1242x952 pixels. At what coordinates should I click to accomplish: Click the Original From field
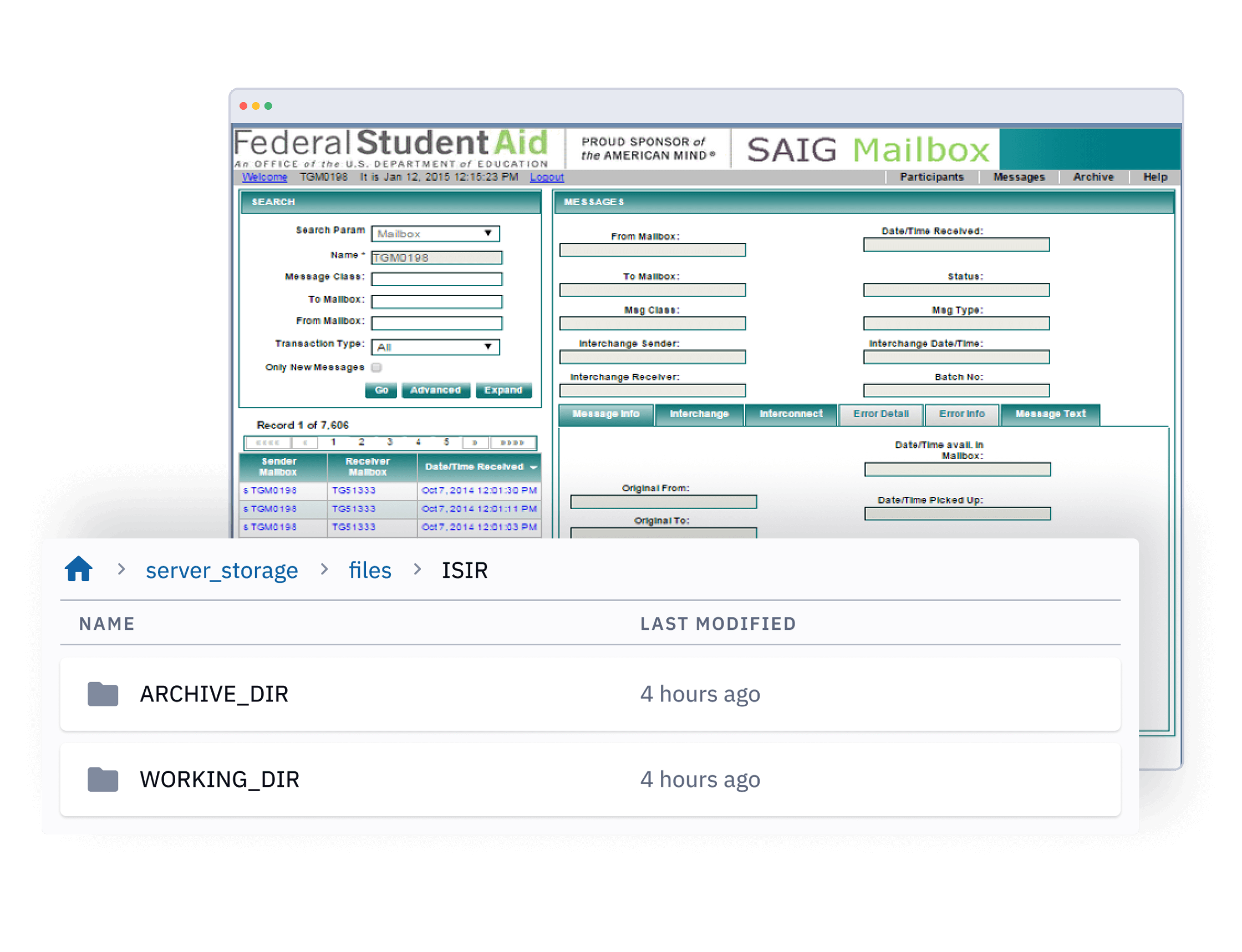663,501
